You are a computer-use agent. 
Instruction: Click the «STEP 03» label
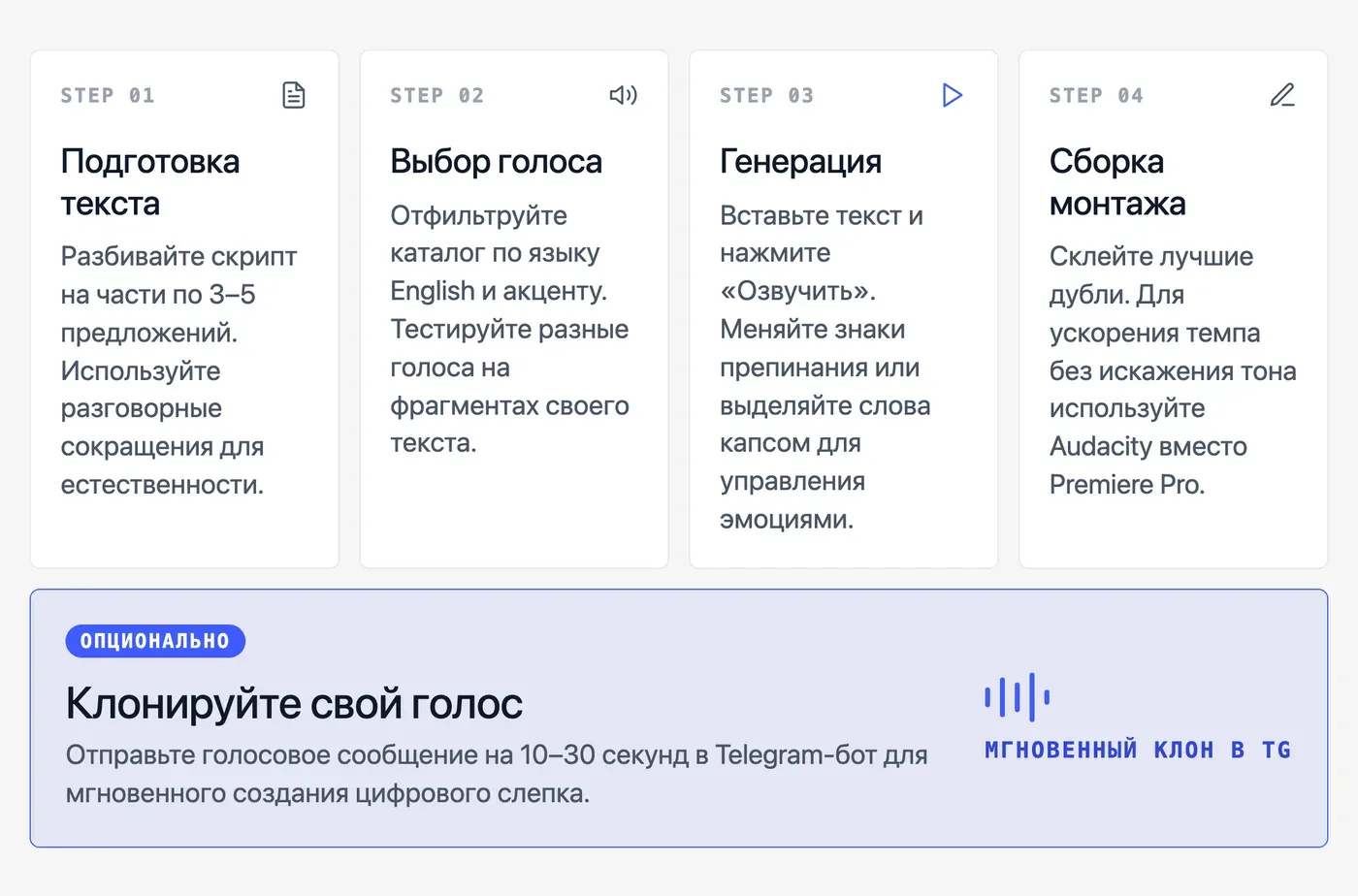[767, 95]
